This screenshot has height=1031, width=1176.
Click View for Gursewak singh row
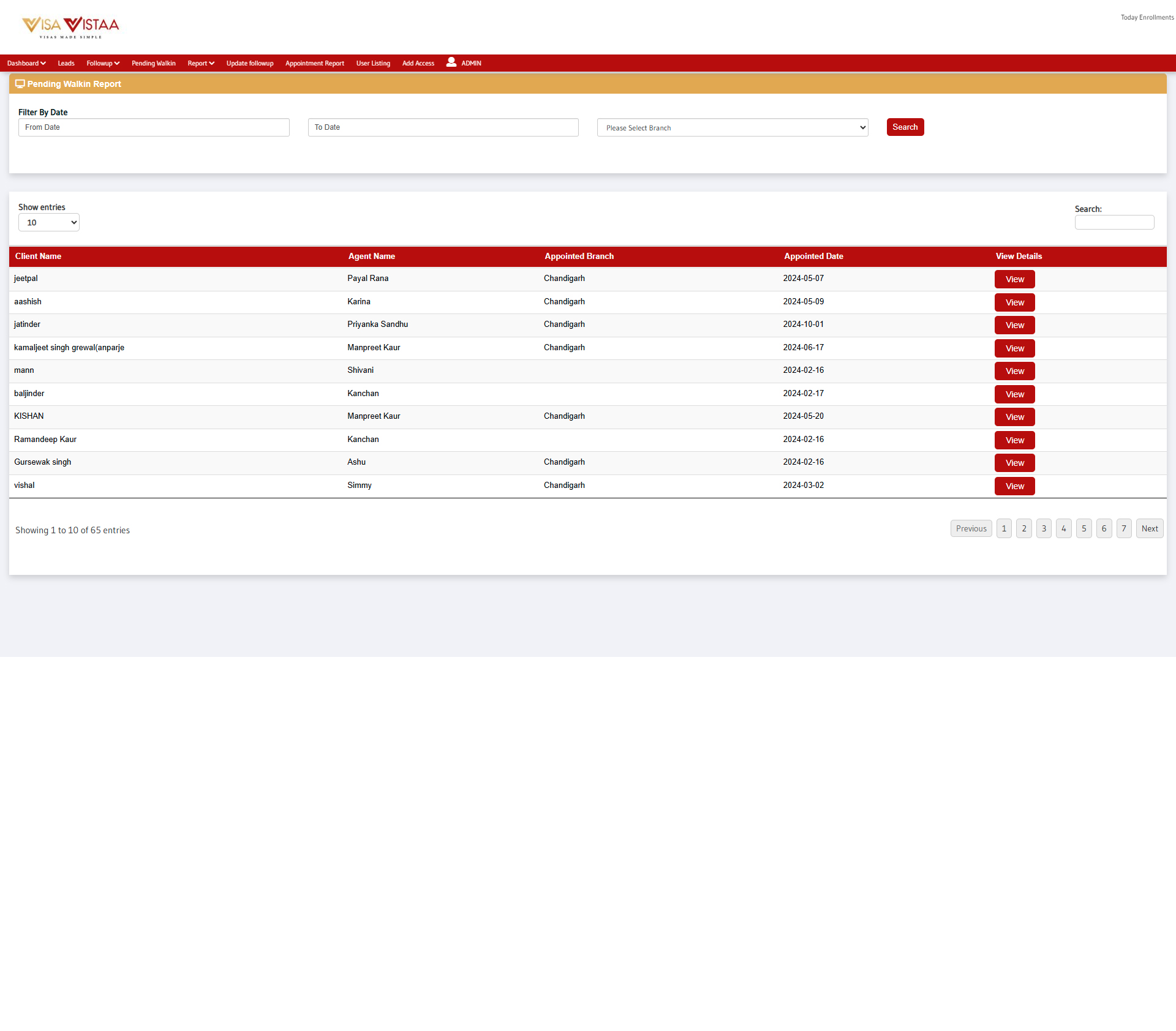point(1014,463)
